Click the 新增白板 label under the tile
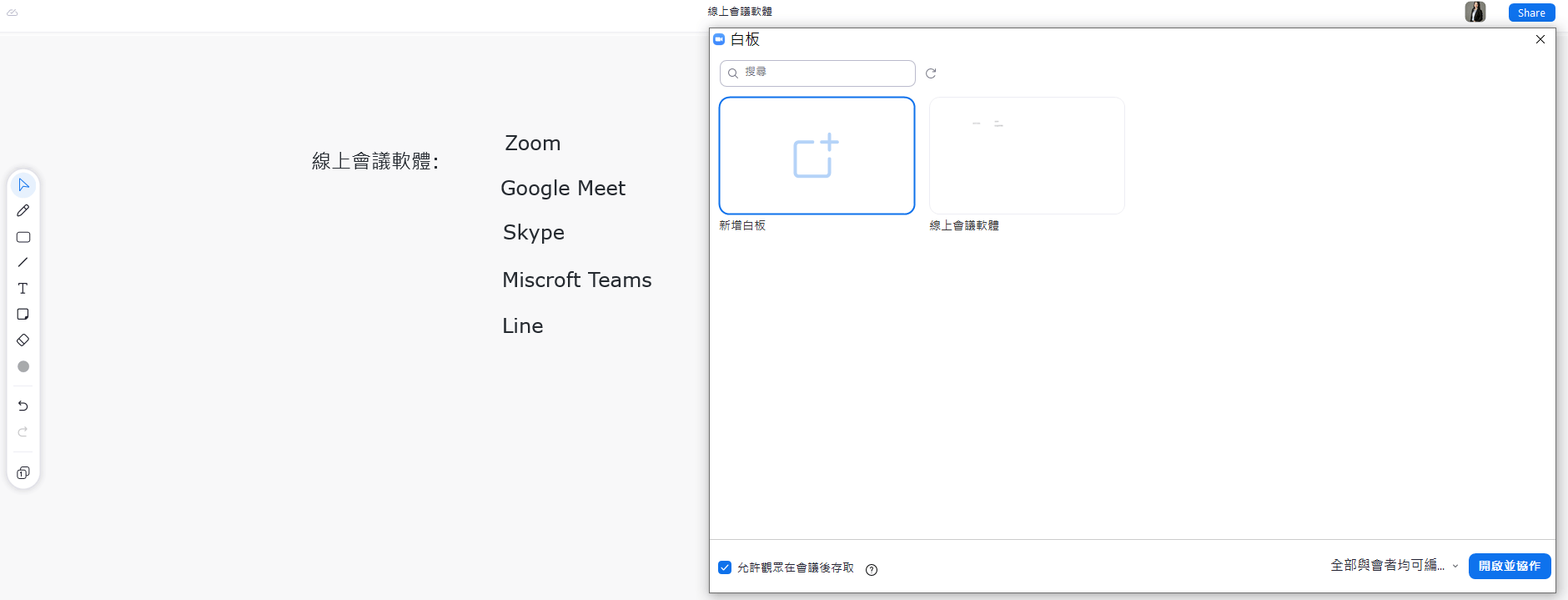Viewport: 1568px width, 600px height. click(742, 225)
